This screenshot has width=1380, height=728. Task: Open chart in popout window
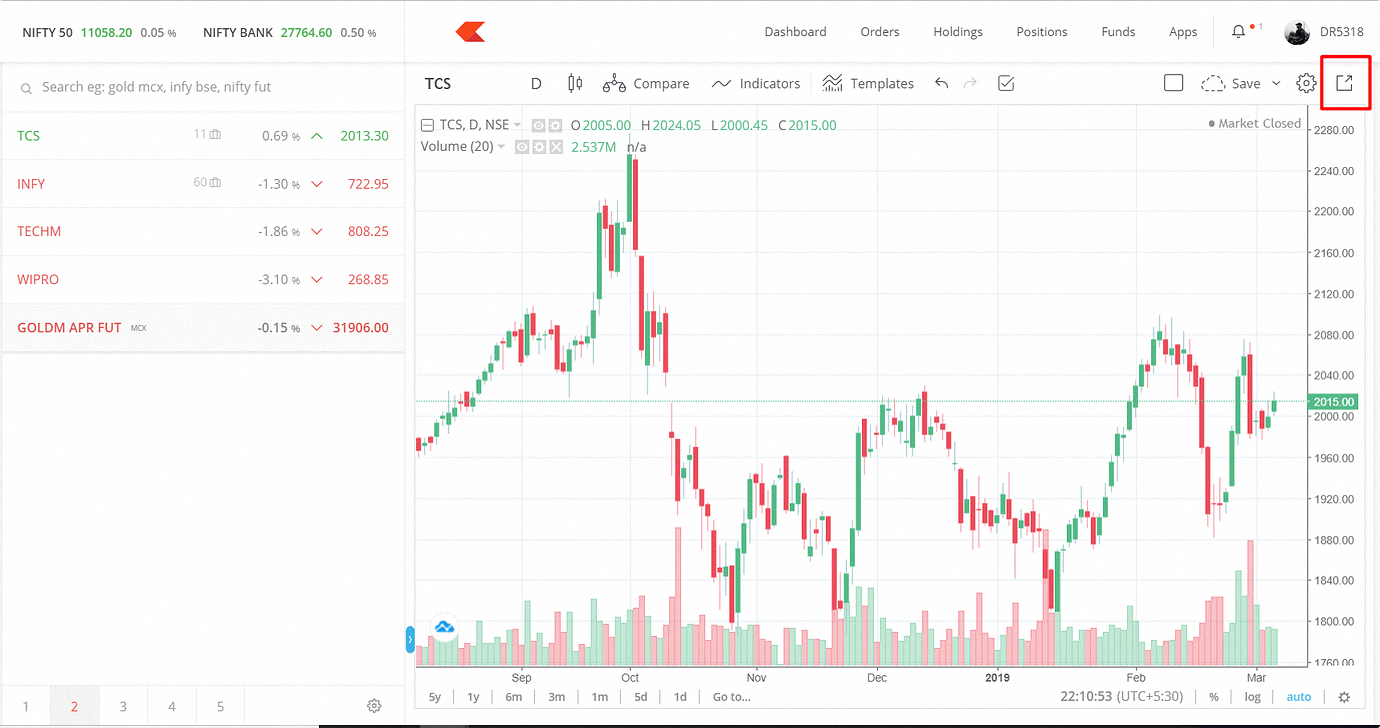click(1344, 83)
